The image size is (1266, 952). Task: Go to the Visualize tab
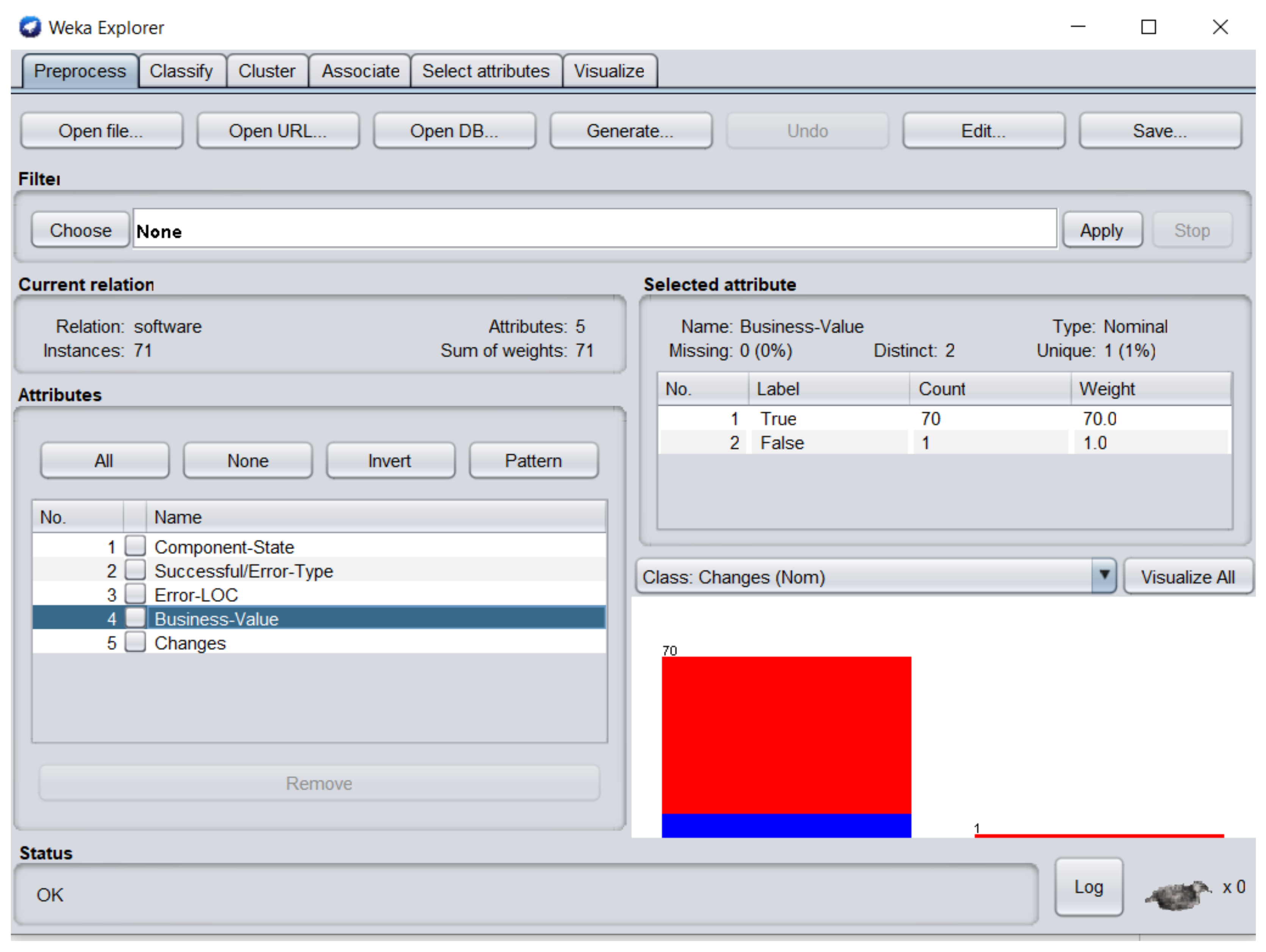(x=609, y=71)
